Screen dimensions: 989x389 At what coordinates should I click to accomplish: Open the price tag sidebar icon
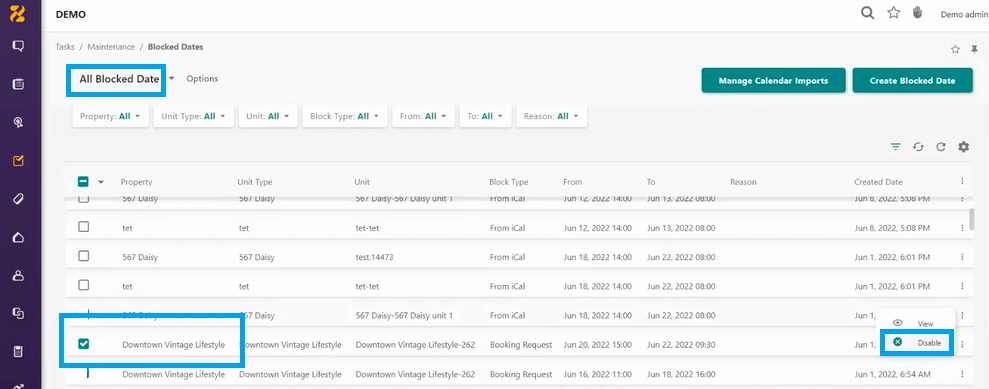tap(18, 199)
